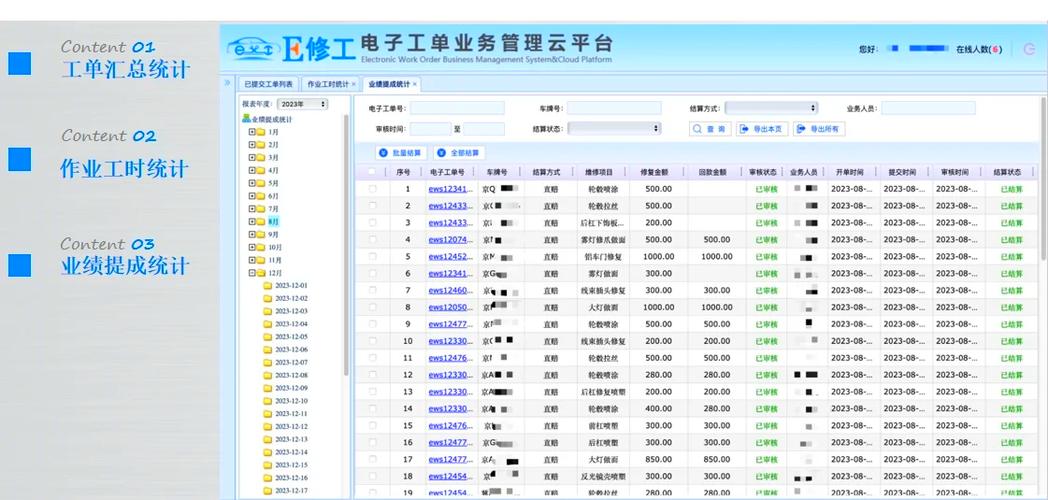Check the checkbox for row 3
The width and height of the screenshot is (1048, 500).
[372, 223]
